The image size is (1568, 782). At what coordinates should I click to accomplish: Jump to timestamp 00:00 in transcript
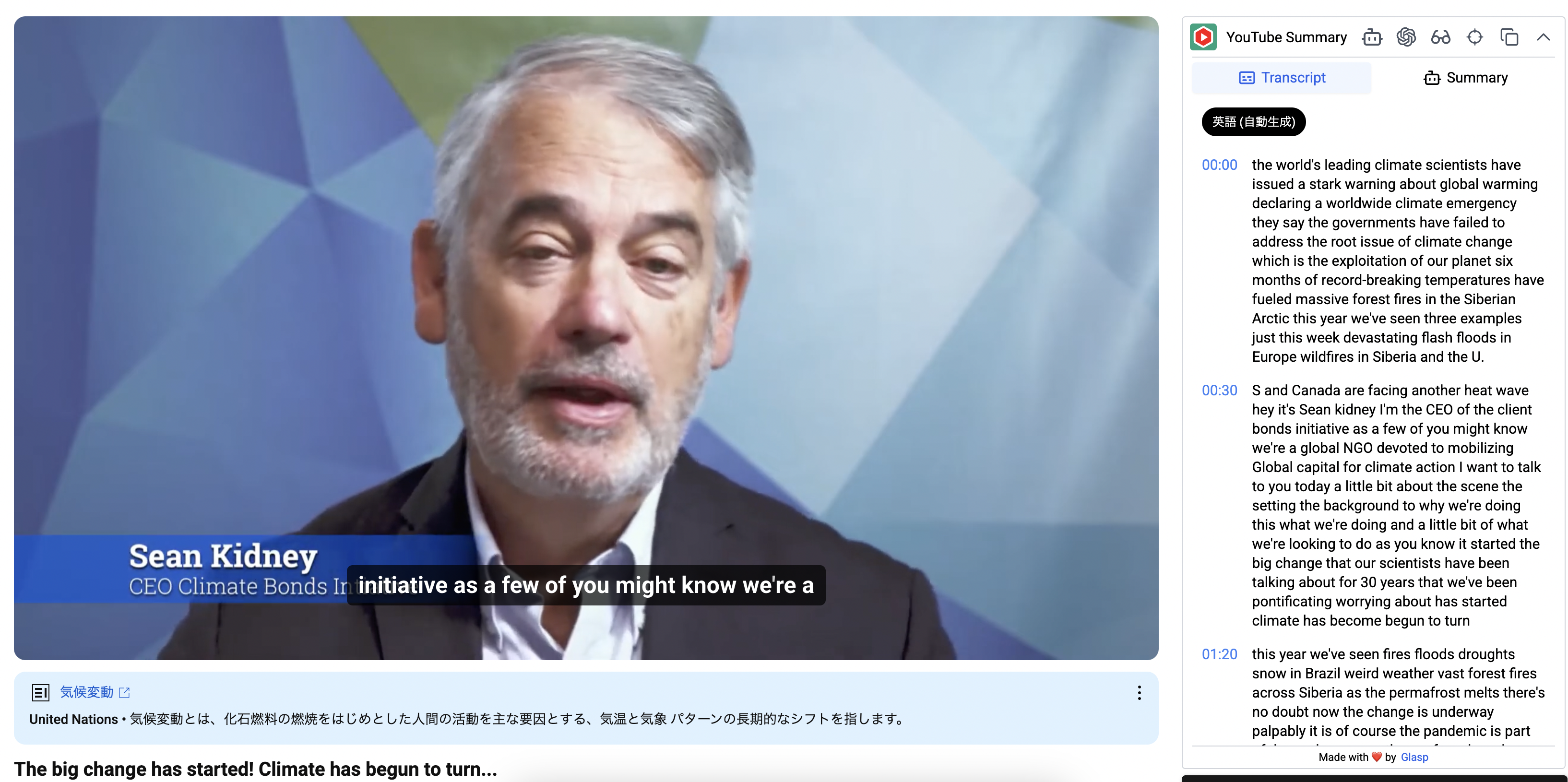point(1219,165)
